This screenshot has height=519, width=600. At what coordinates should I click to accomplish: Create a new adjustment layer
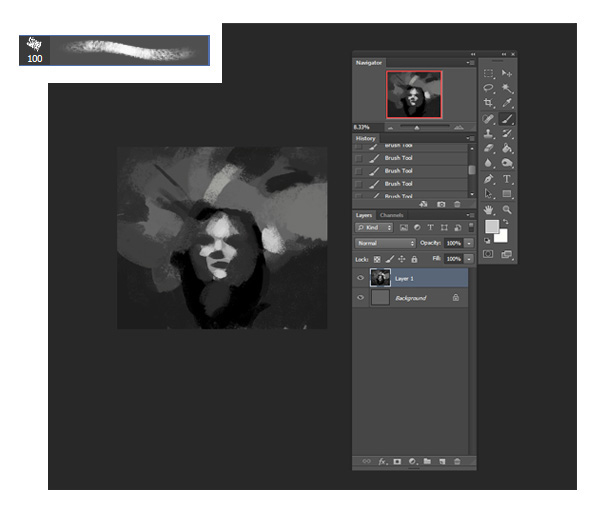tap(412, 462)
